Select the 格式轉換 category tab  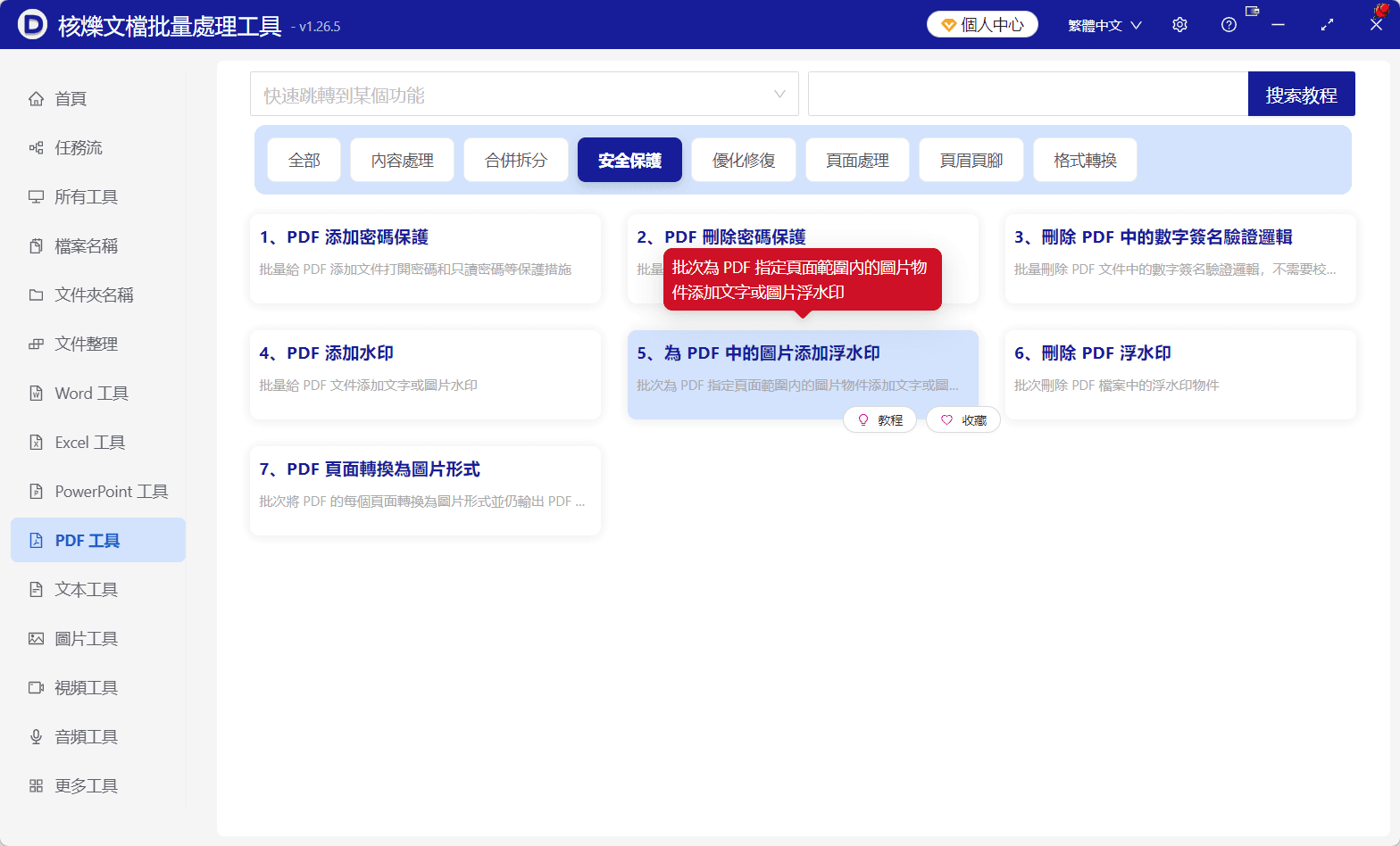[1085, 160]
